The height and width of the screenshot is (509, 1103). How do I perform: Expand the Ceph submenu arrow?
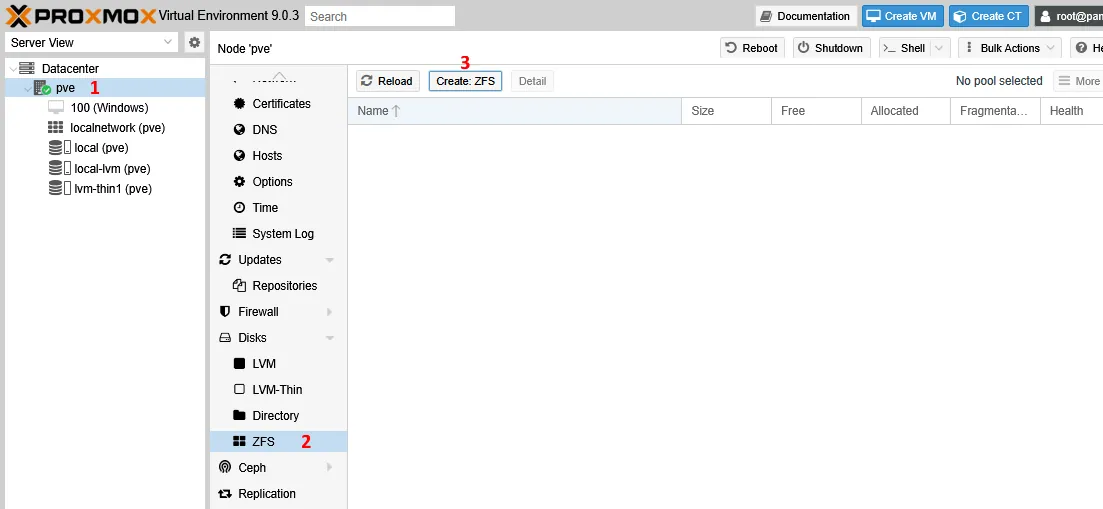click(x=329, y=468)
